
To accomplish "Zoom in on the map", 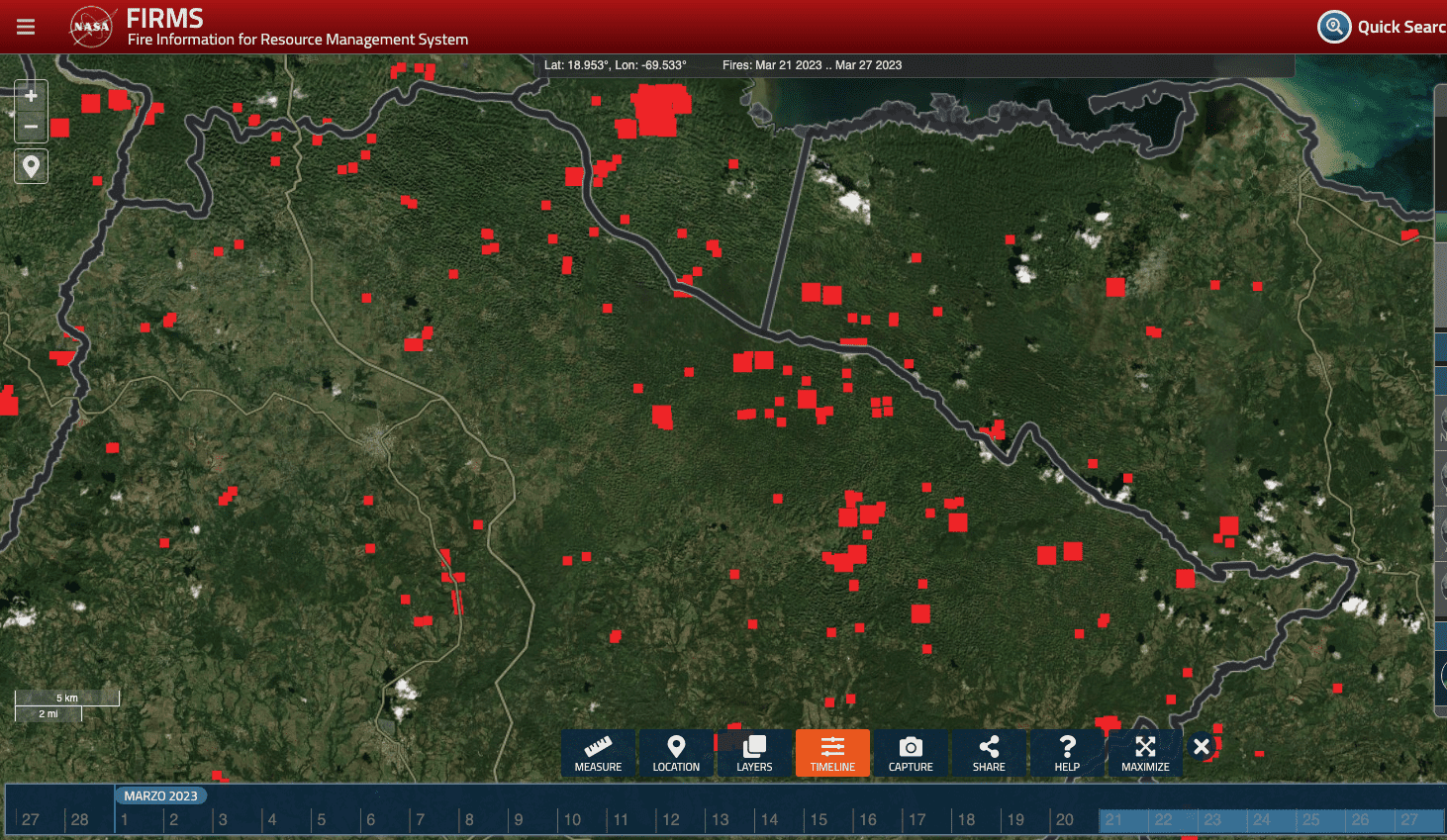I will [31, 96].
